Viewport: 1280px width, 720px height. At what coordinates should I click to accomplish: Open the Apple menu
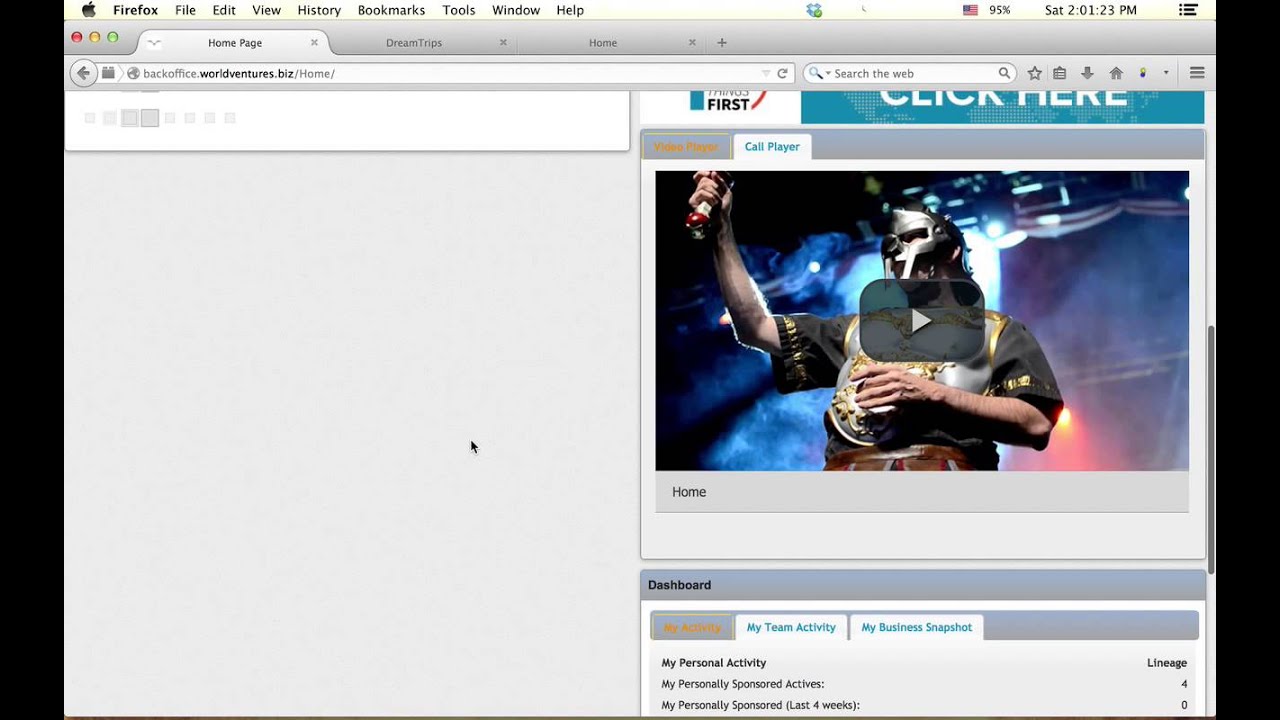click(88, 10)
